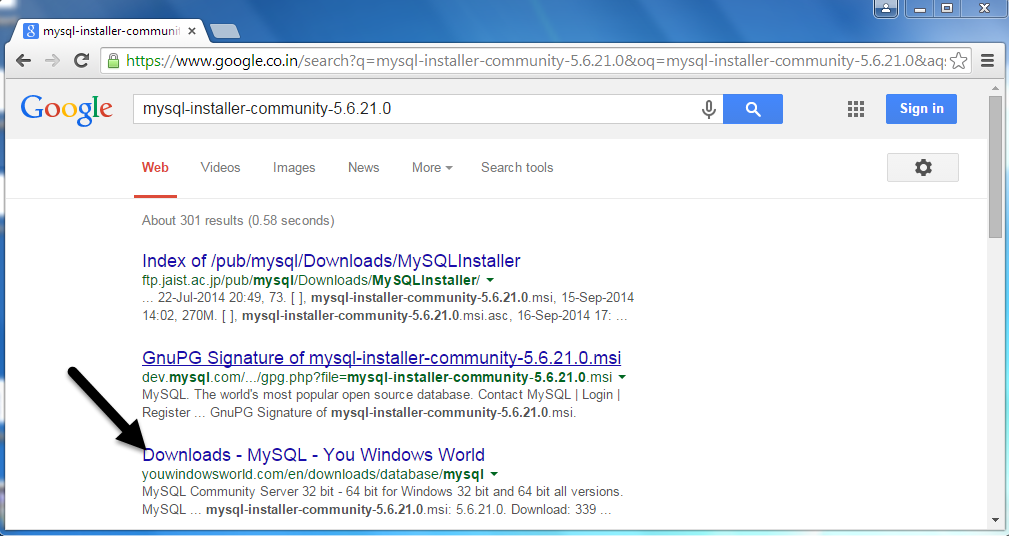Open the Chrome hamburger menu
This screenshot has width=1009, height=536.
click(x=988, y=60)
